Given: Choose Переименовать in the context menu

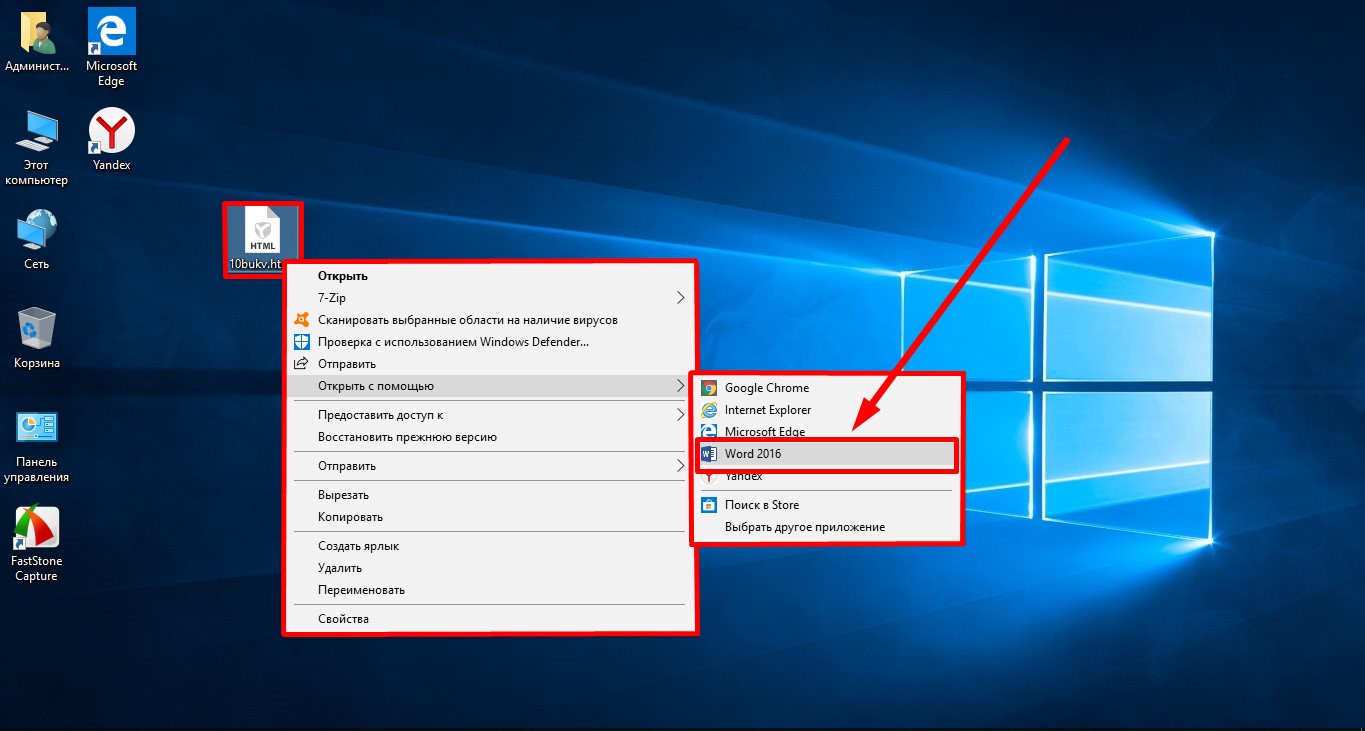Looking at the screenshot, I should 489,590.
